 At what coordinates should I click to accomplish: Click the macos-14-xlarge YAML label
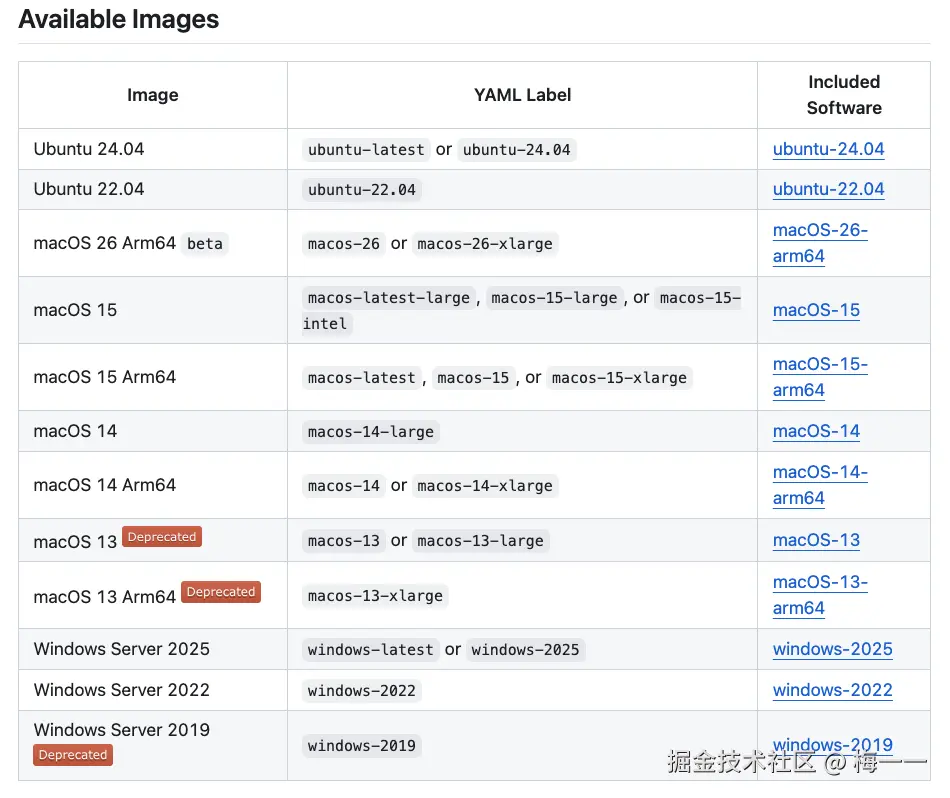coord(485,486)
